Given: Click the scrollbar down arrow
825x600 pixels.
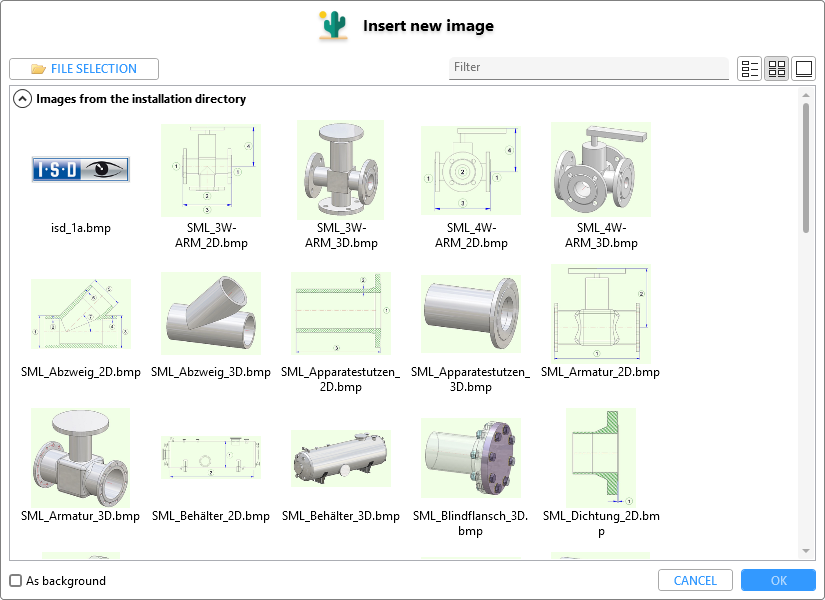Looking at the screenshot, I should pos(806,551).
